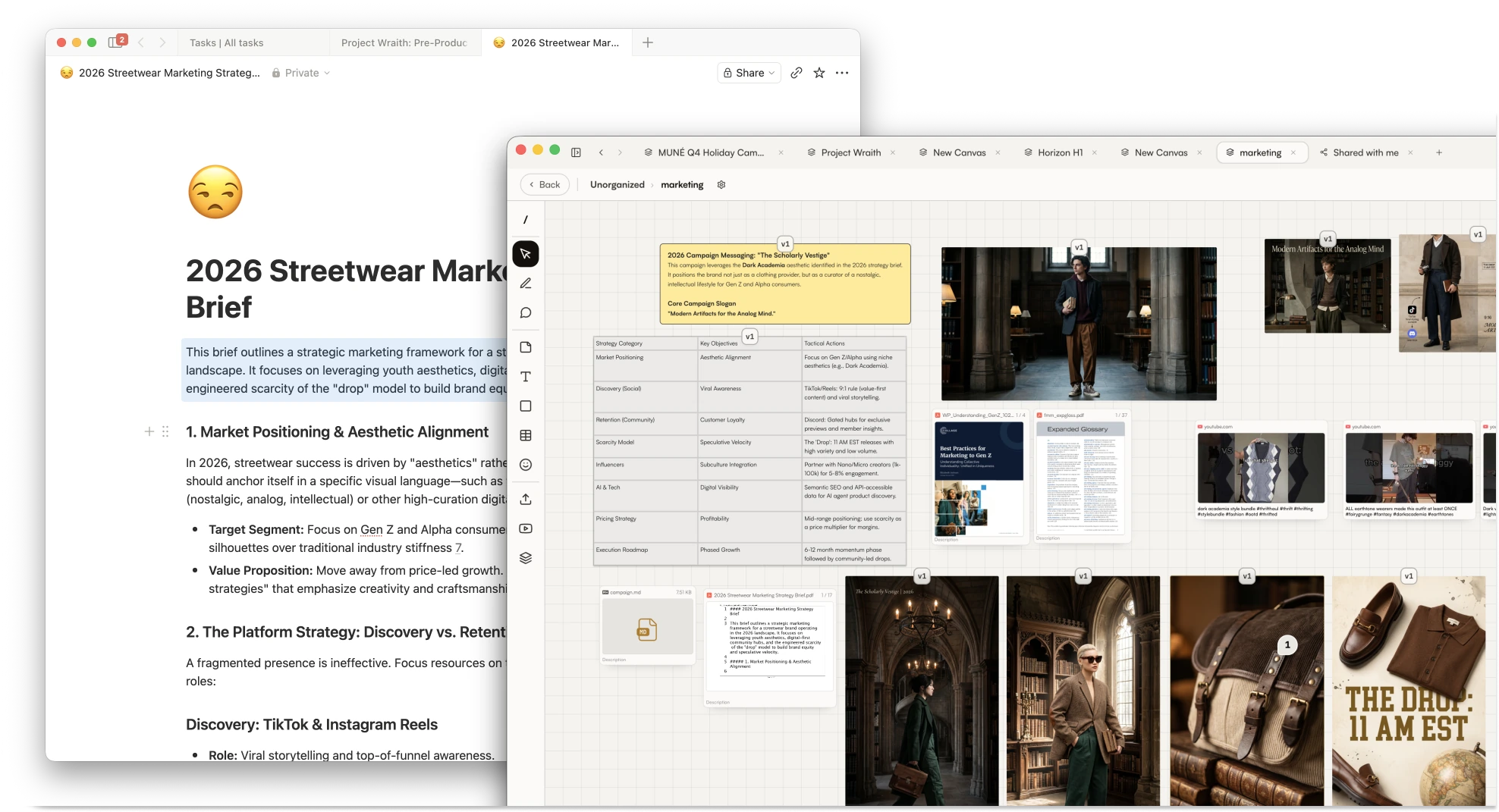This screenshot has height=812, width=1499.
Task: Click the video embed icon in canvas toolbar
Action: 526,528
